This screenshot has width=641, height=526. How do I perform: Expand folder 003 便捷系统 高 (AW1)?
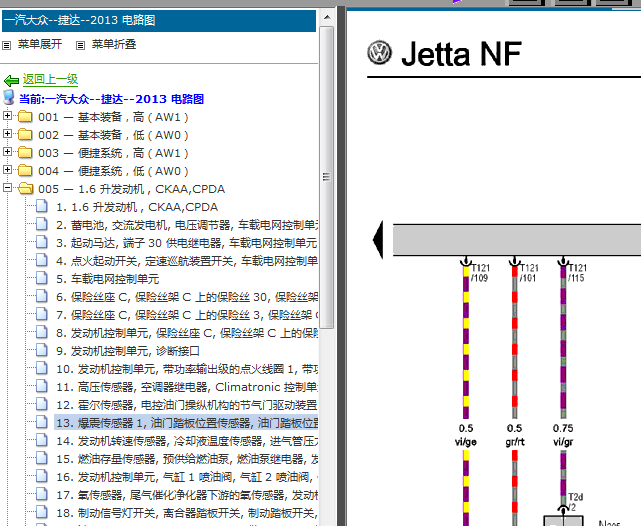tap(7, 152)
